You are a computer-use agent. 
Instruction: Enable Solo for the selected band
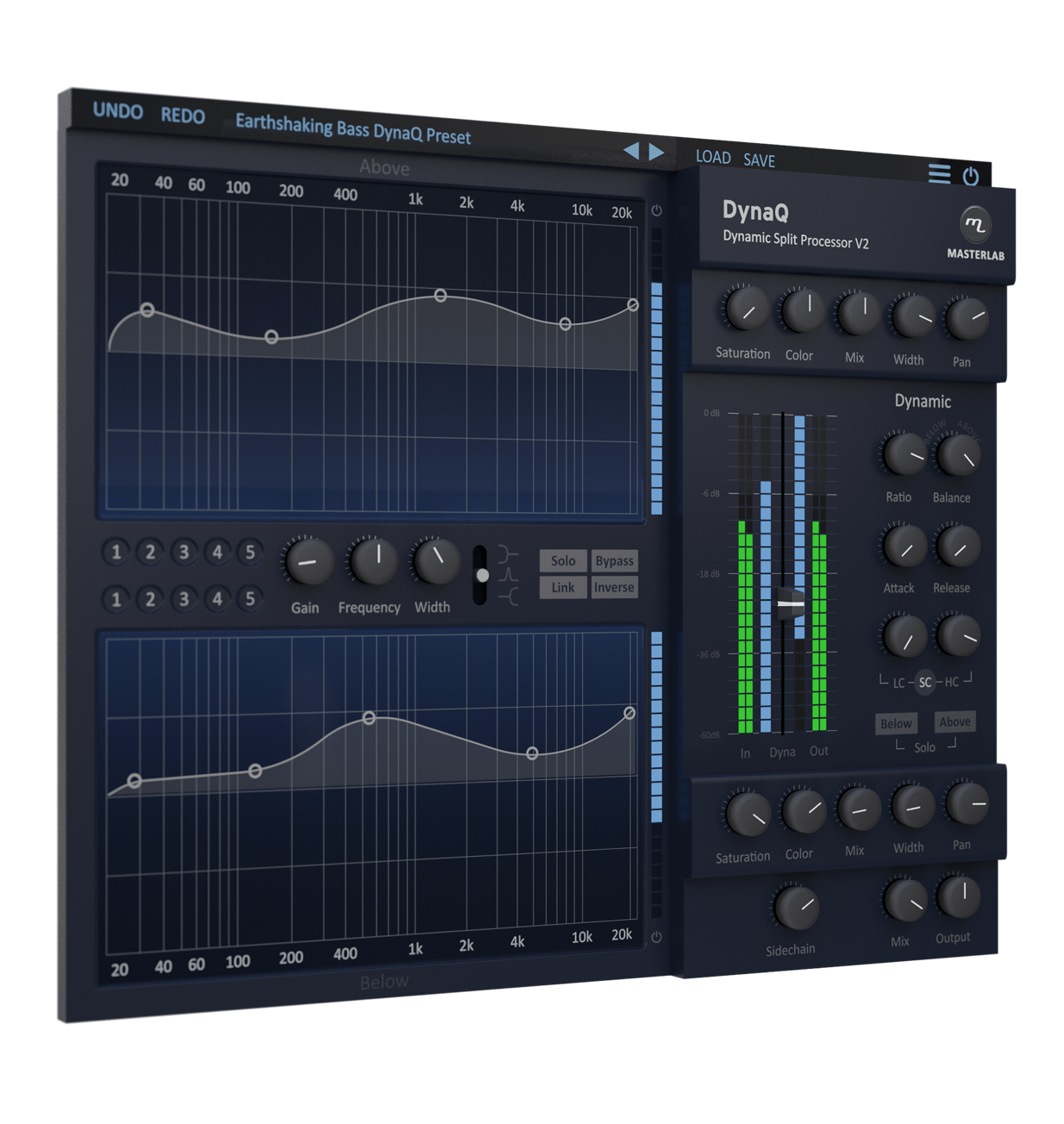click(563, 561)
